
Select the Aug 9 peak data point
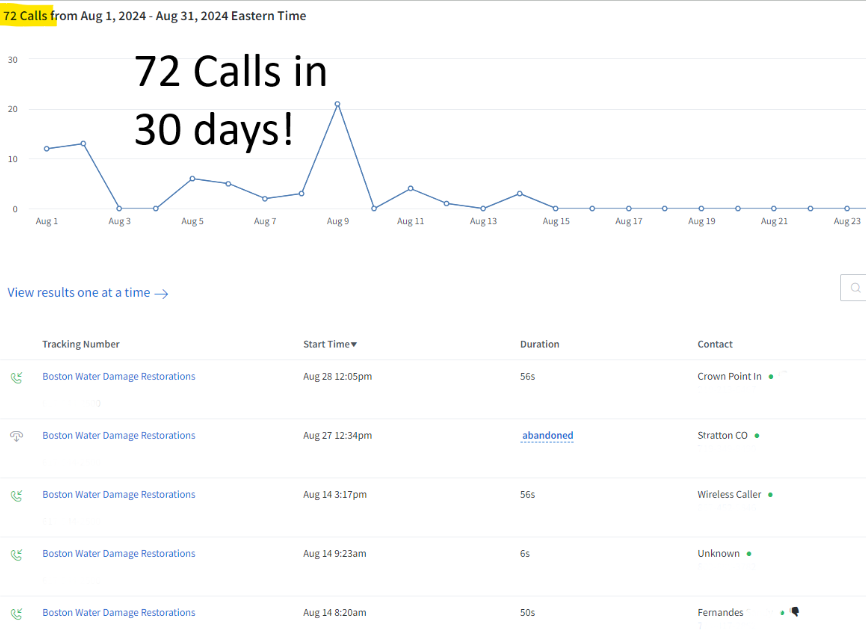click(337, 104)
